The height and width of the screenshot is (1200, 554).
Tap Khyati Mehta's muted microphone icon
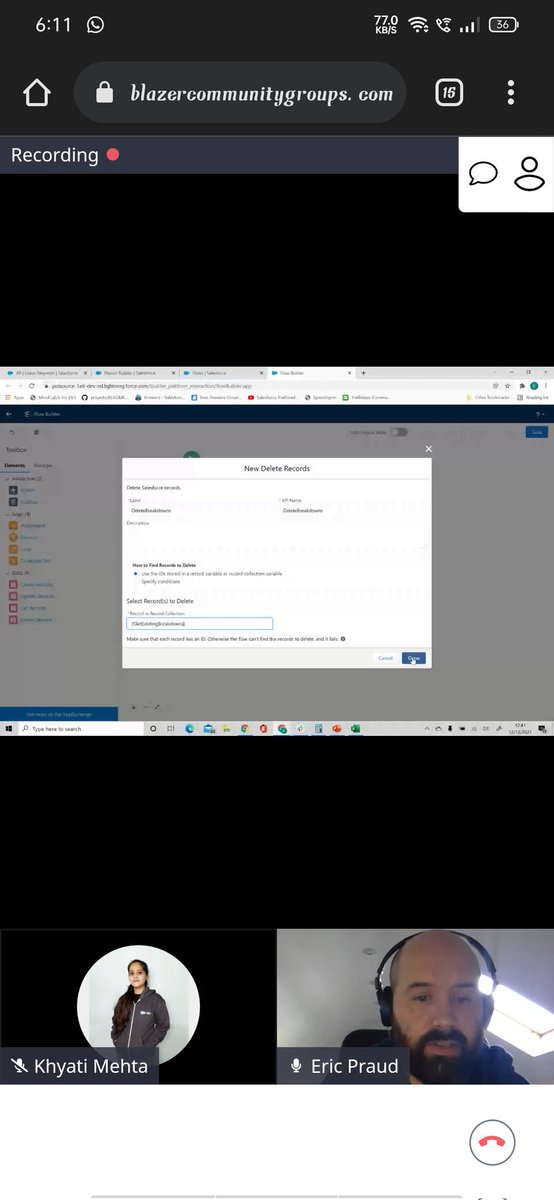(x=19, y=1066)
